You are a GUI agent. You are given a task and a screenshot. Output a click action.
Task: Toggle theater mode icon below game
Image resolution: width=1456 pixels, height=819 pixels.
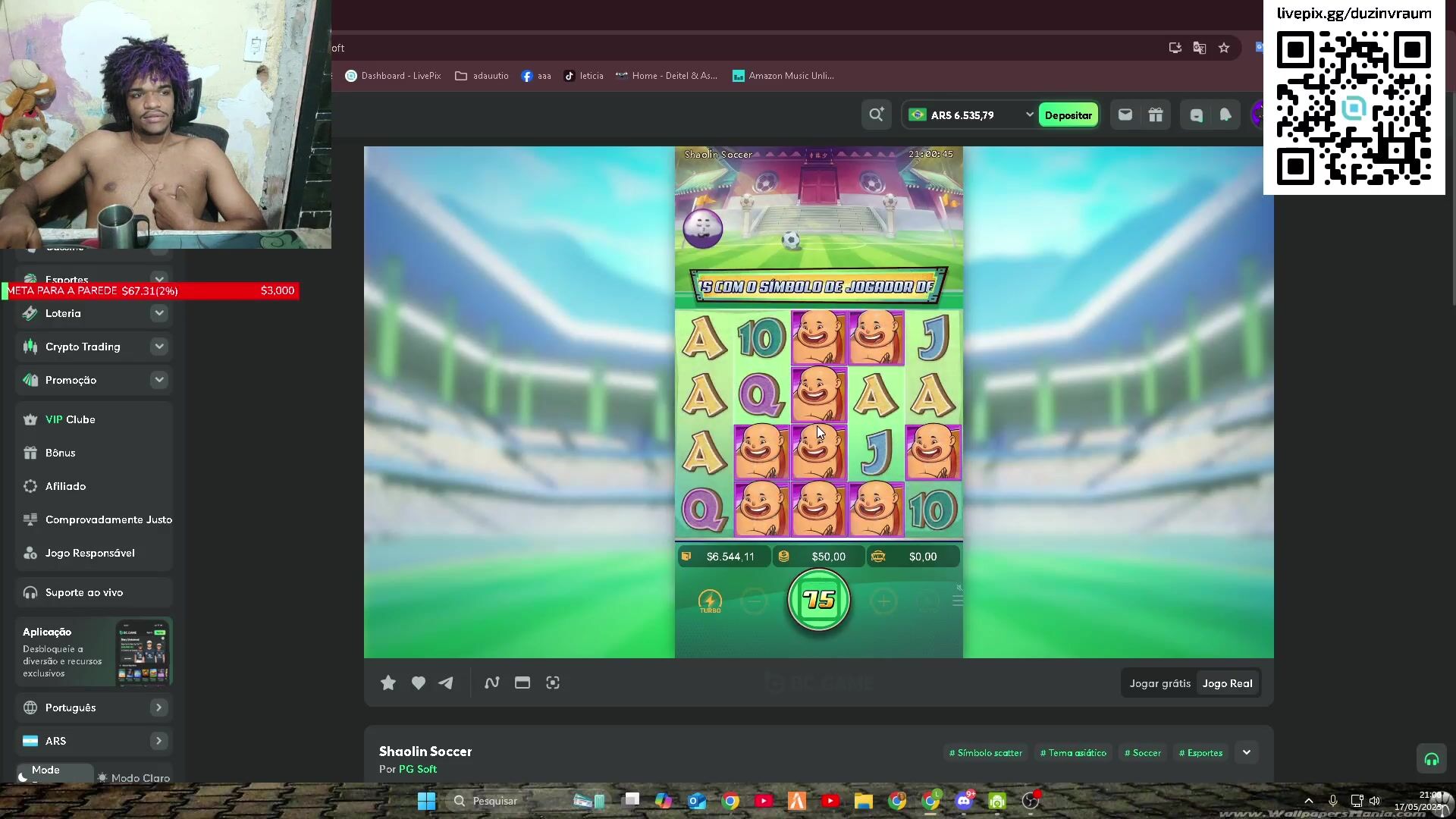(x=522, y=682)
